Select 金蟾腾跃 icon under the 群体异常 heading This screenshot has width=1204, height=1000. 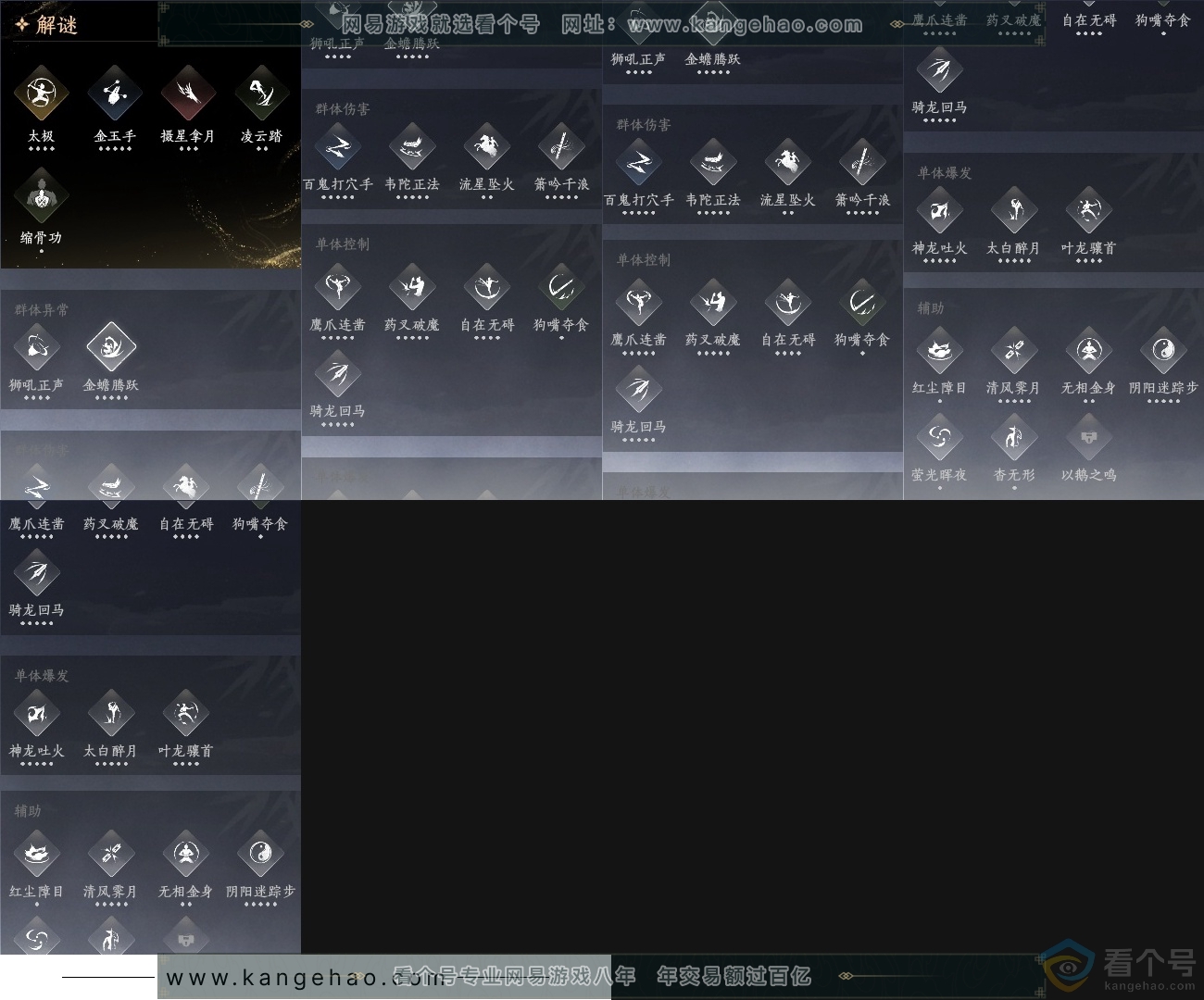(111, 346)
